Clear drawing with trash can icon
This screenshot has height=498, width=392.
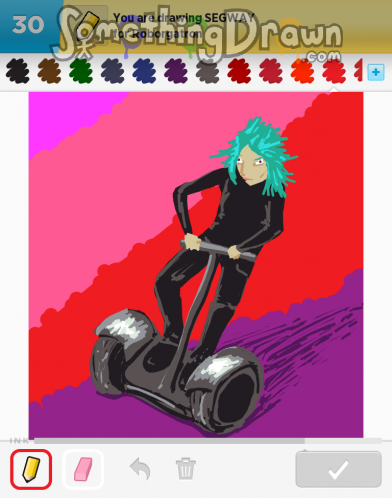[186, 468]
